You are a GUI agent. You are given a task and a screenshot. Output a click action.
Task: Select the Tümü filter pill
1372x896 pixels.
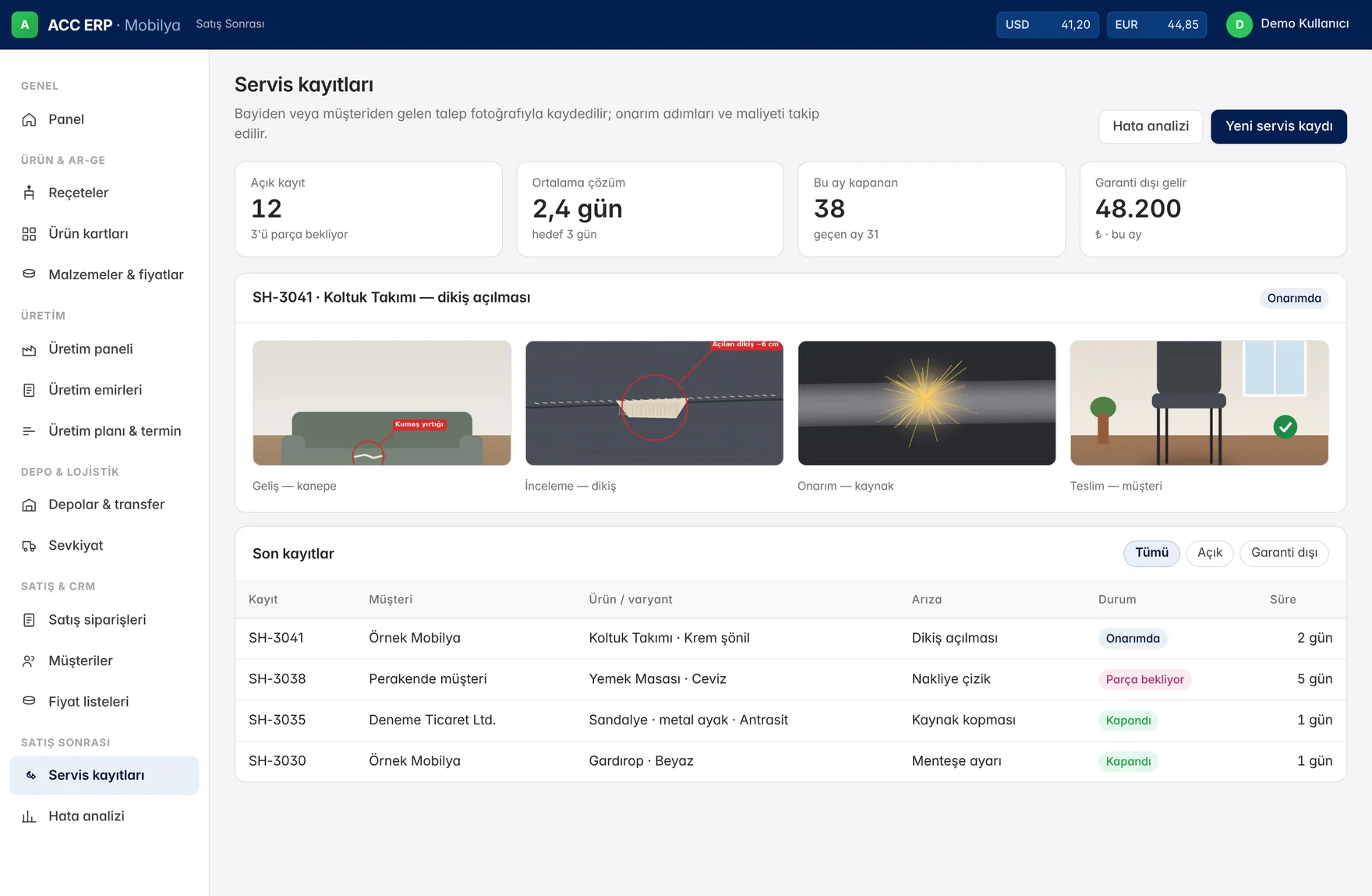(1151, 553)
